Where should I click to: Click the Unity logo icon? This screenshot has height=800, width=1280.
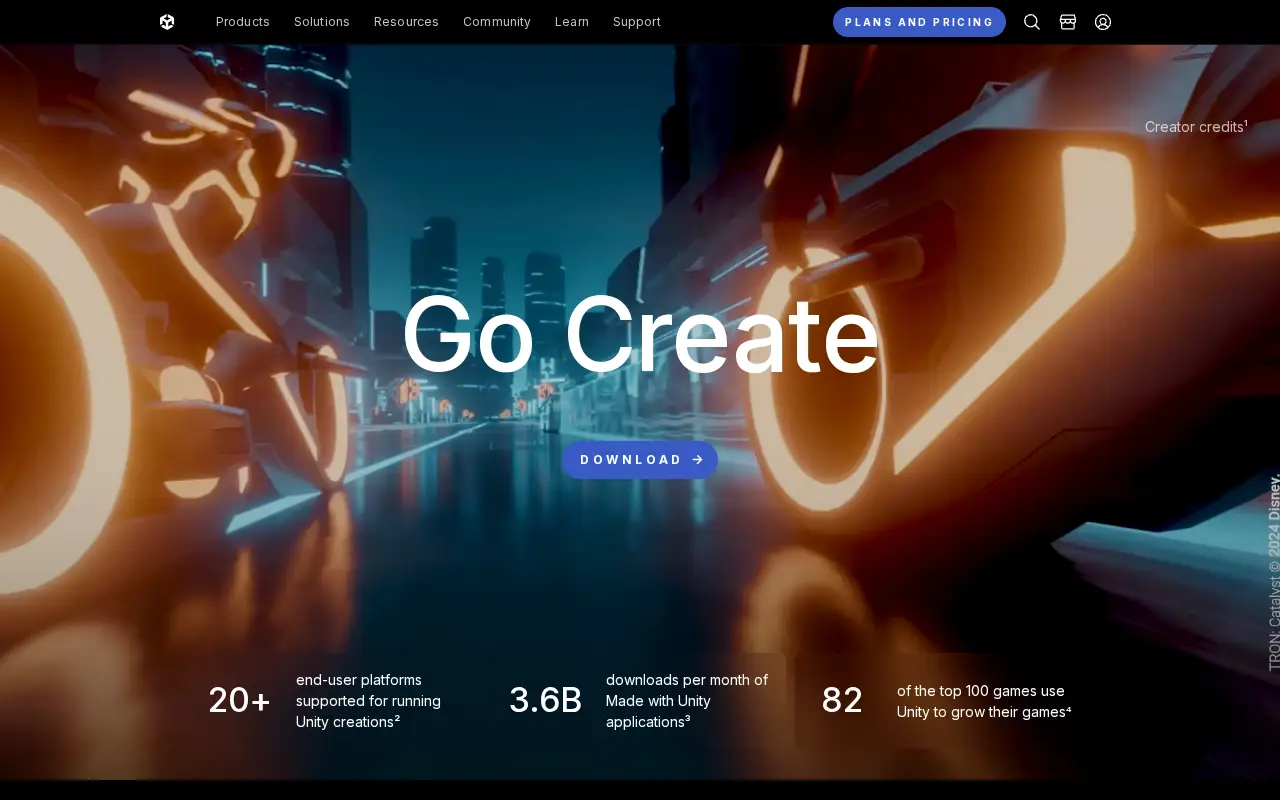(167, 22)
